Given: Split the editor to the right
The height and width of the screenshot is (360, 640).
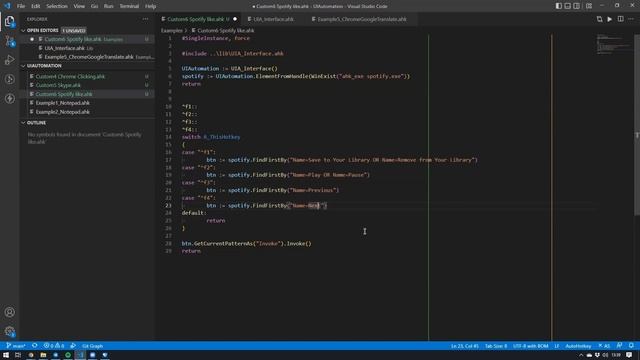Looking at the screenshot, I should click(x=620, y=19).
